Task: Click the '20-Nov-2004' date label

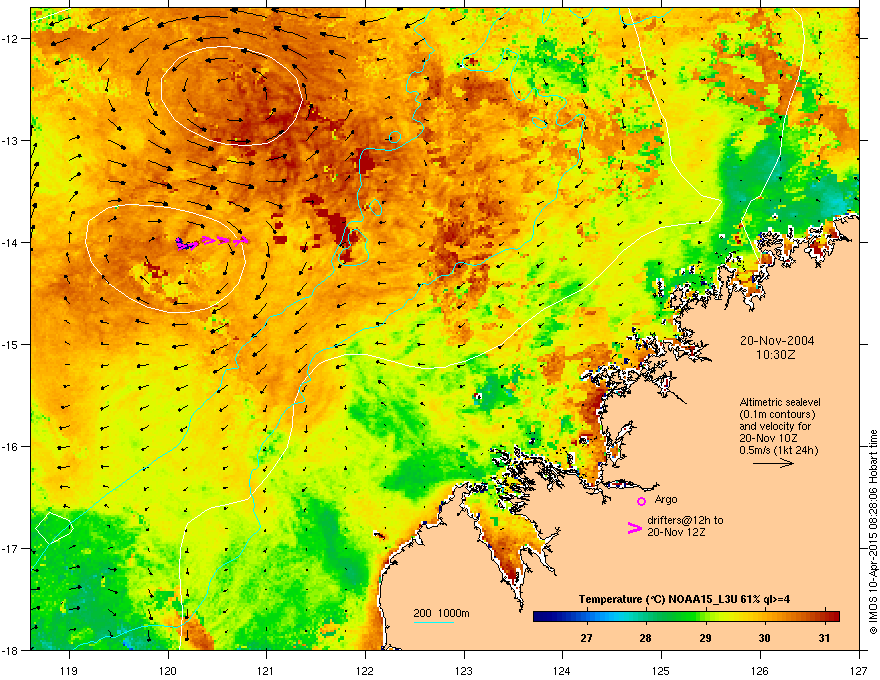Action: coord(777,341)
